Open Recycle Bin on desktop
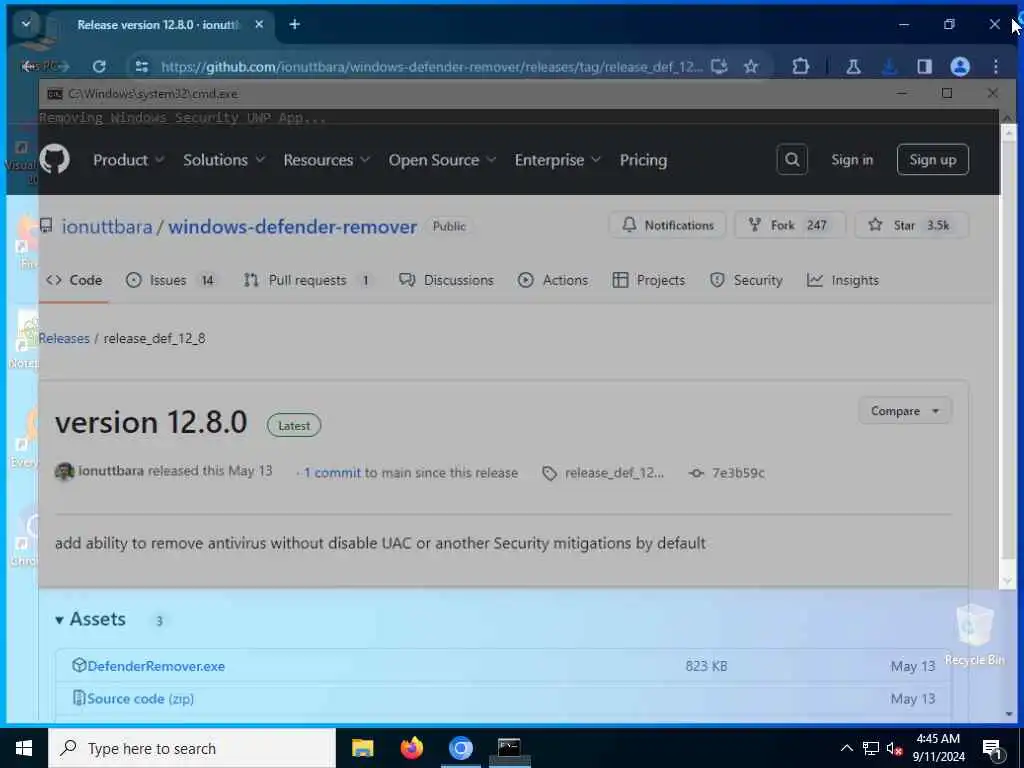 [974, 634]
